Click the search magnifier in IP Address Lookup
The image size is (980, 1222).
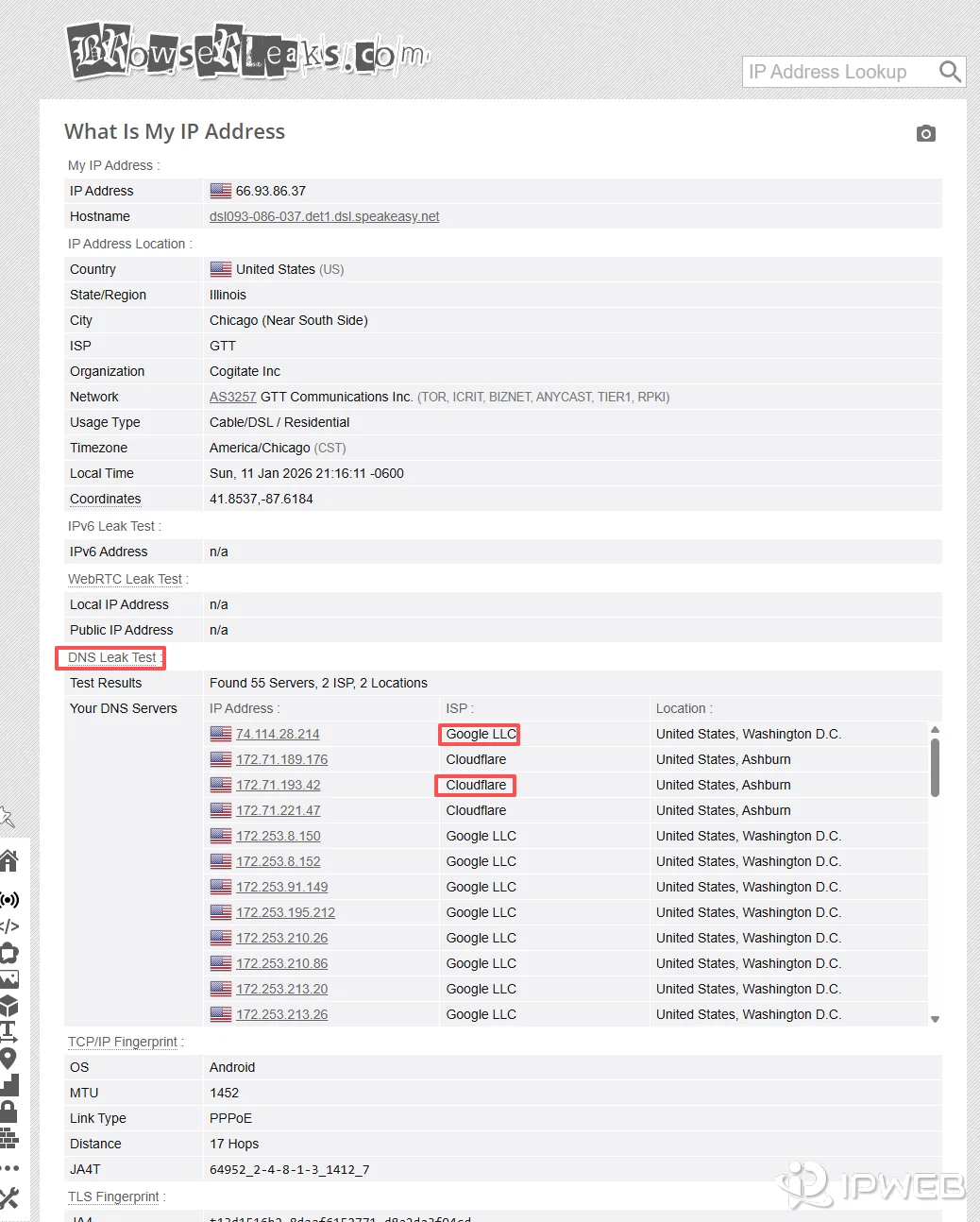tap(951, 71)
